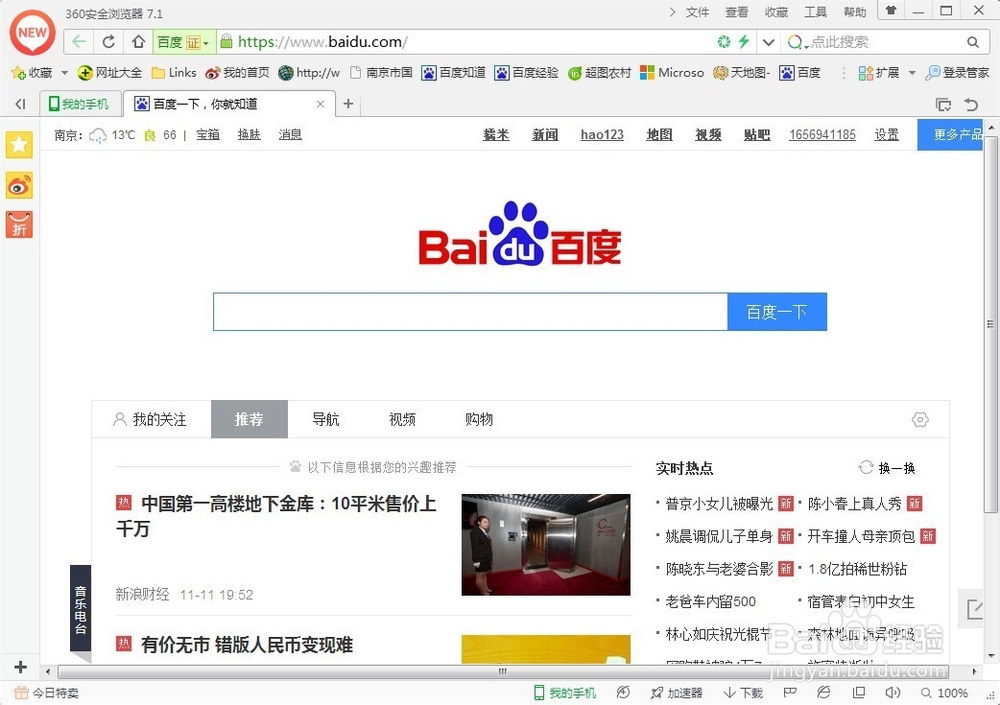Click 换一换 to refresh hot topics
This screenshot has width=1000, height=705.
tap(887, 468)
